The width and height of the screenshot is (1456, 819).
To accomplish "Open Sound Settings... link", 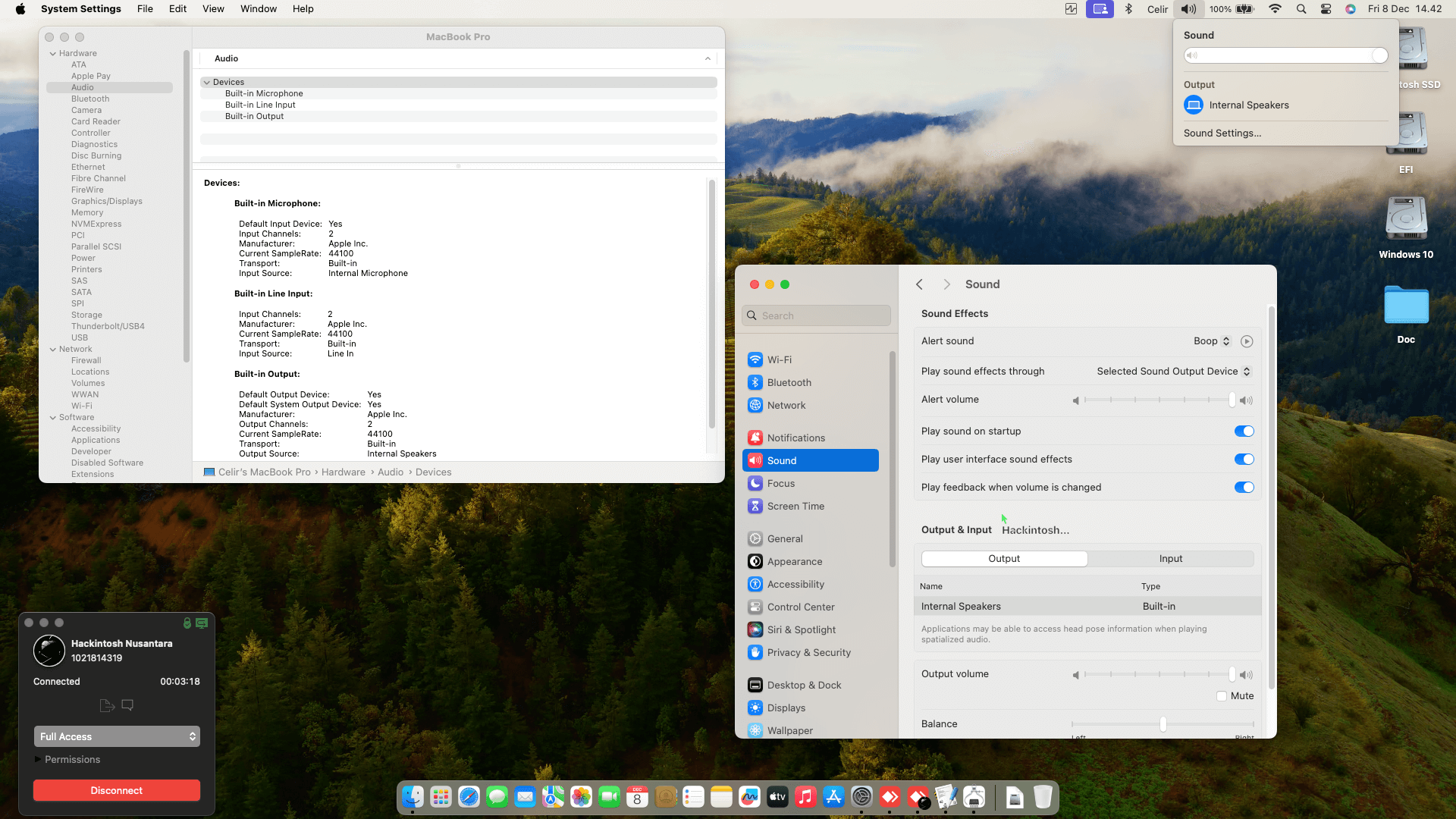I will click(x=1222, y=133).
